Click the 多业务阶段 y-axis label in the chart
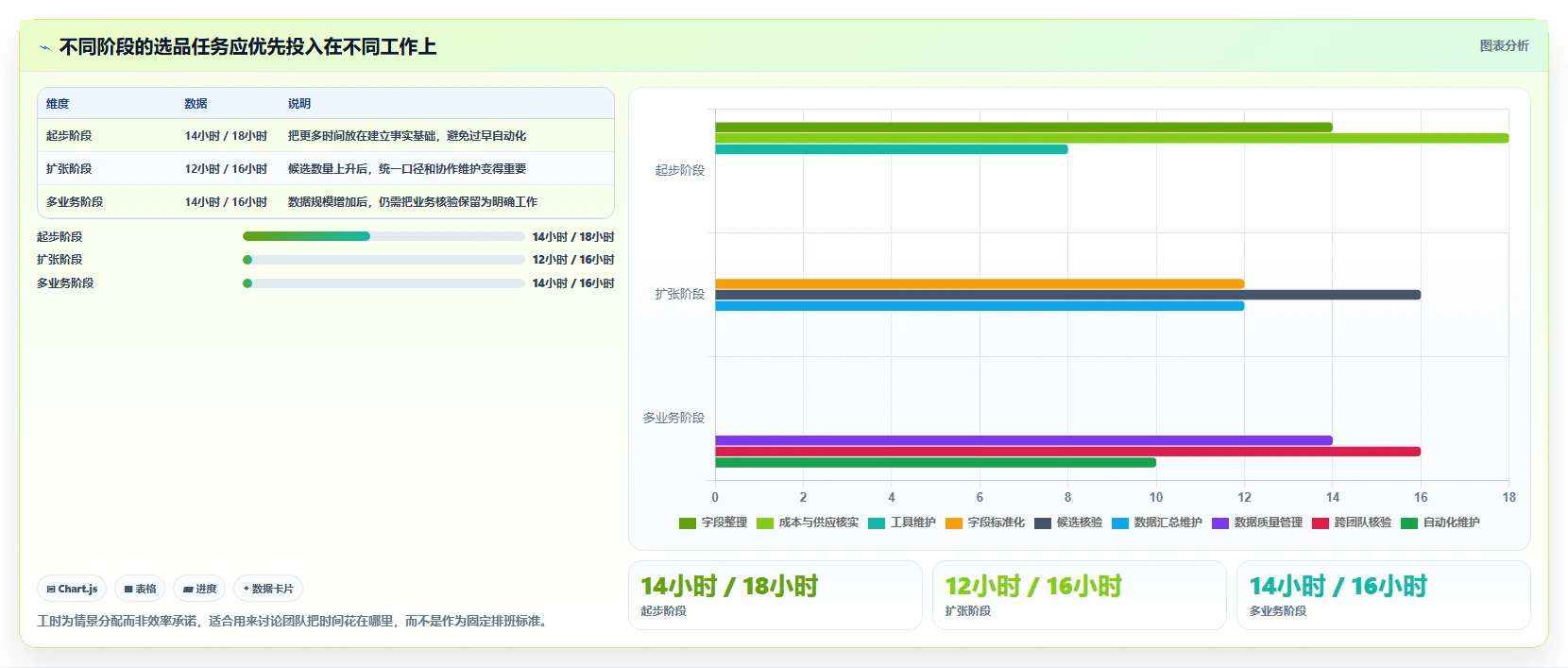This screenshot has width=1568, height=668. [x=673, y=418]
